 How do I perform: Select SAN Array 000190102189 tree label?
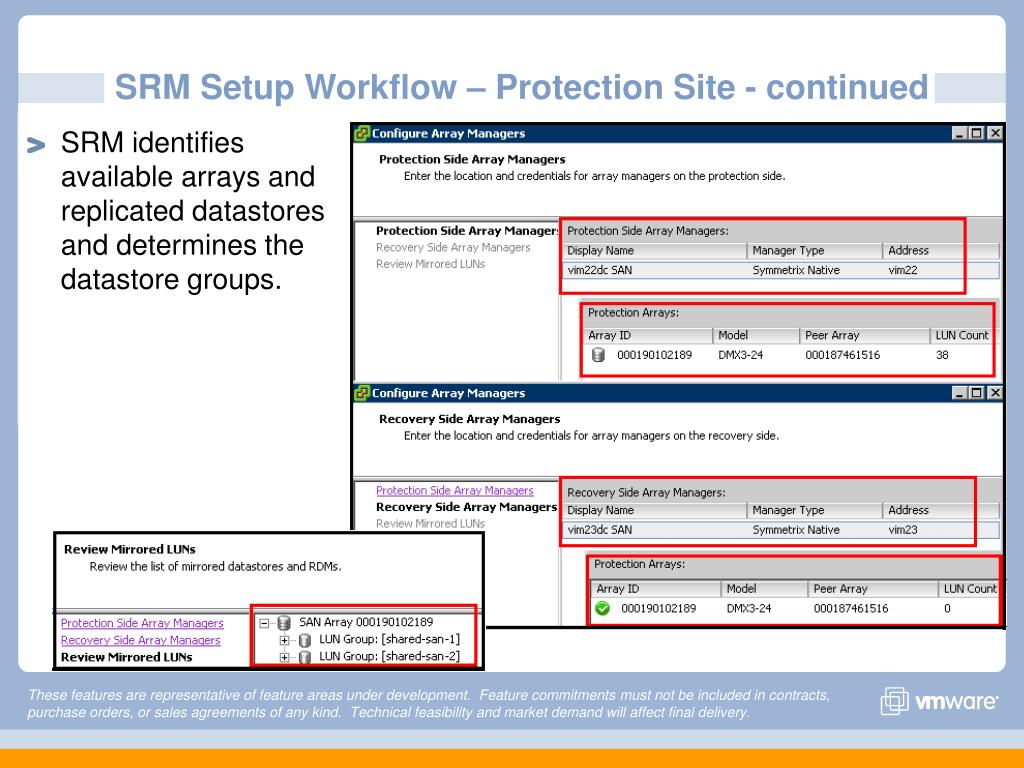(x=366, y=622)
